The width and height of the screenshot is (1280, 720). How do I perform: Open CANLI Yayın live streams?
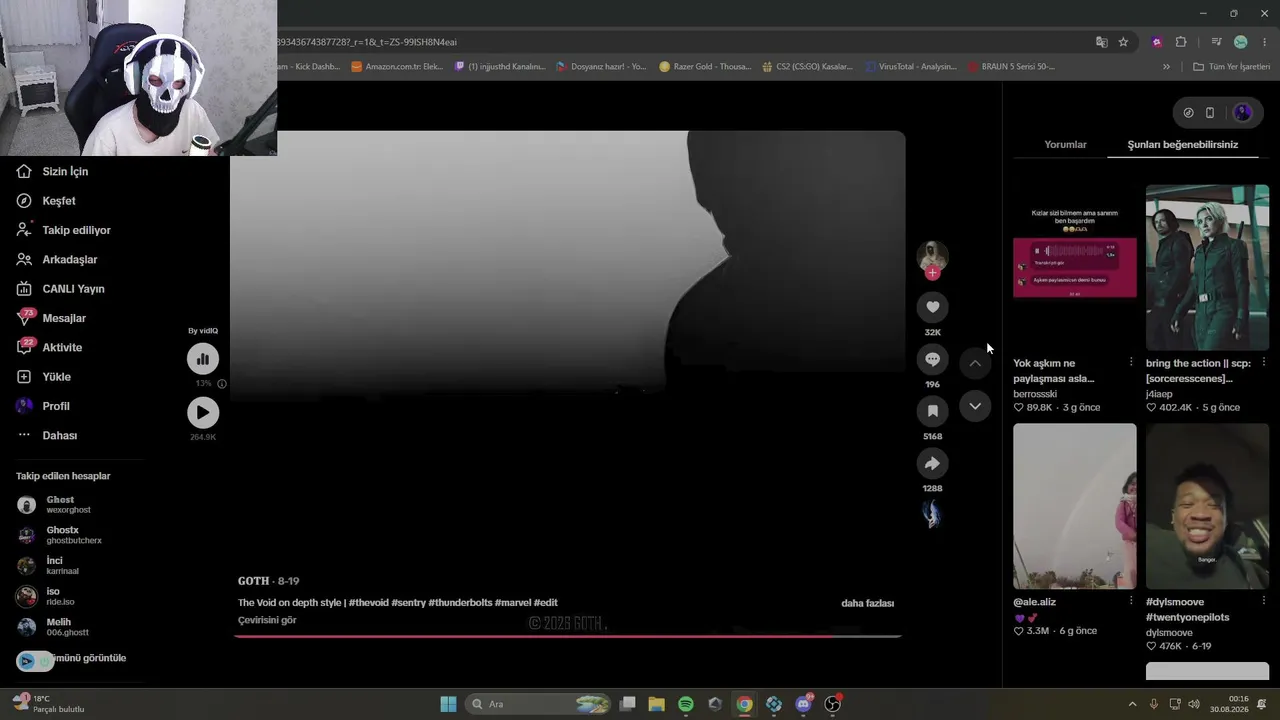(x=60, y=289)
